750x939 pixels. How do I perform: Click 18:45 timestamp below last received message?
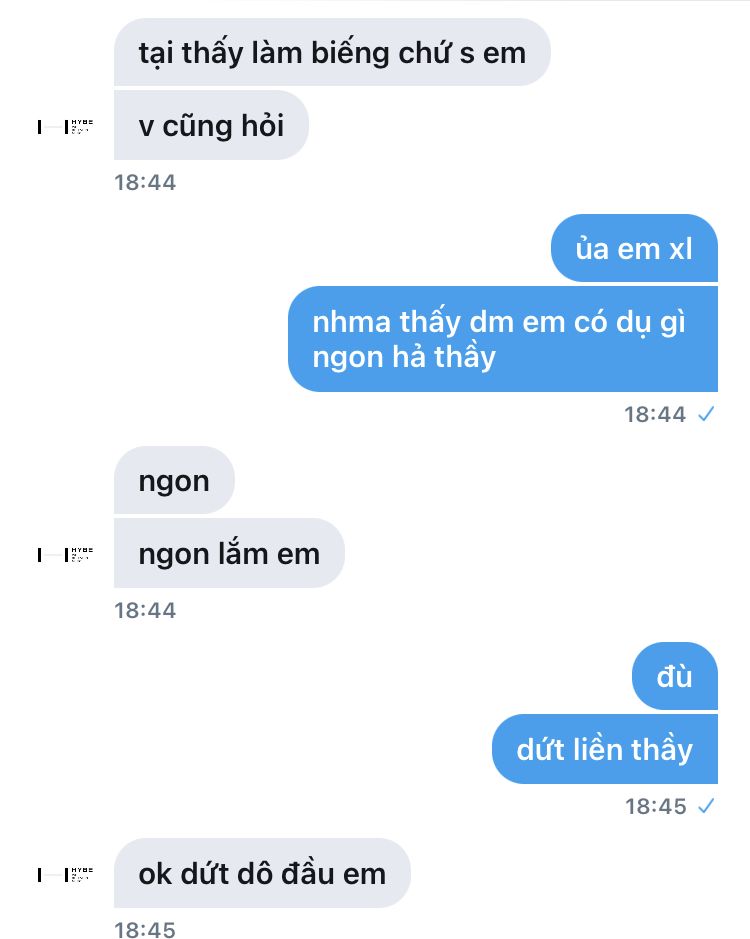click(145, 929)
